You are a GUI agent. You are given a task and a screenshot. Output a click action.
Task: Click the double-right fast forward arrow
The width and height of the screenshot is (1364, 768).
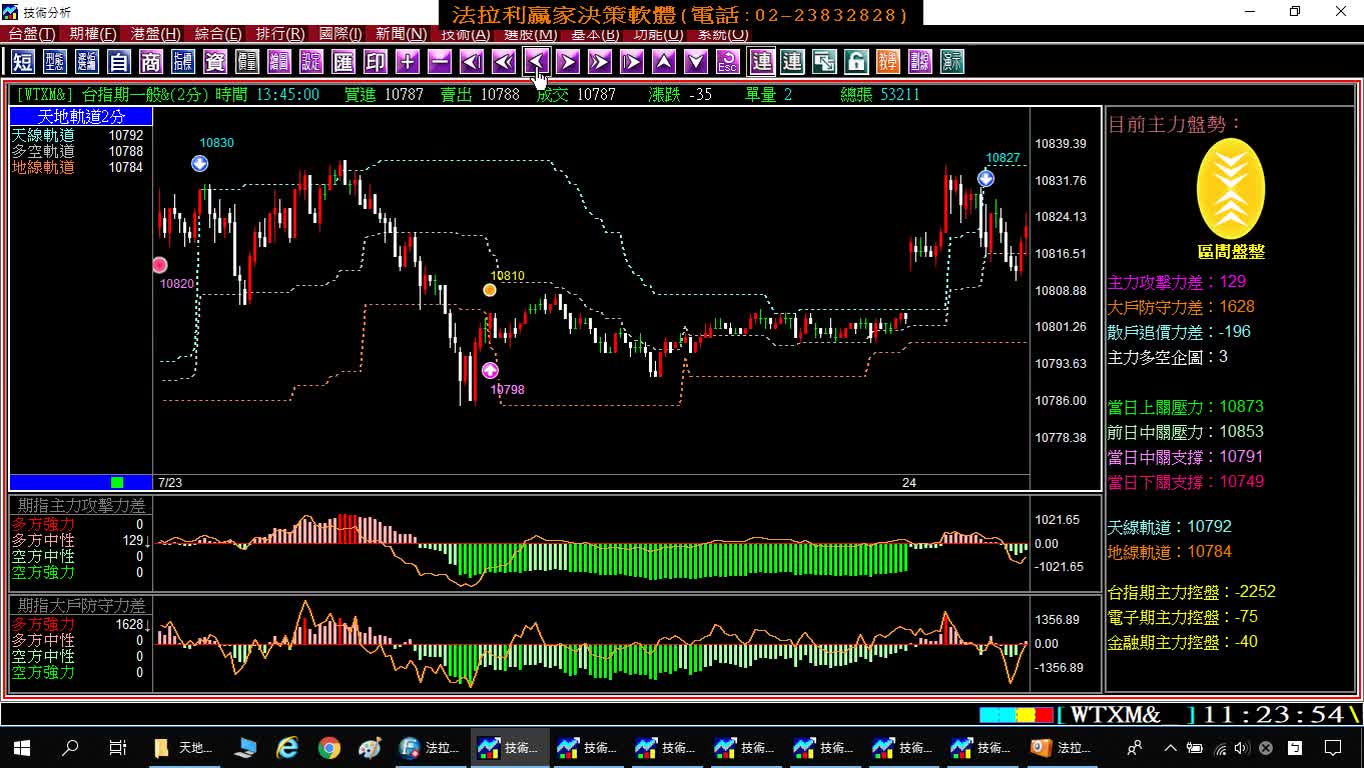[600, 62]
